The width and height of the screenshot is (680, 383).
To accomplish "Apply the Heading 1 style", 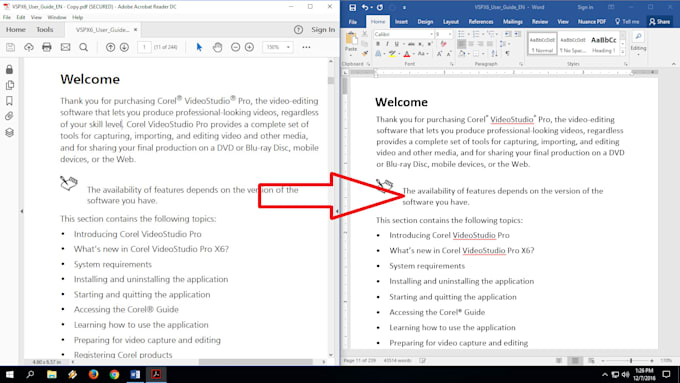I will point(604,44).
